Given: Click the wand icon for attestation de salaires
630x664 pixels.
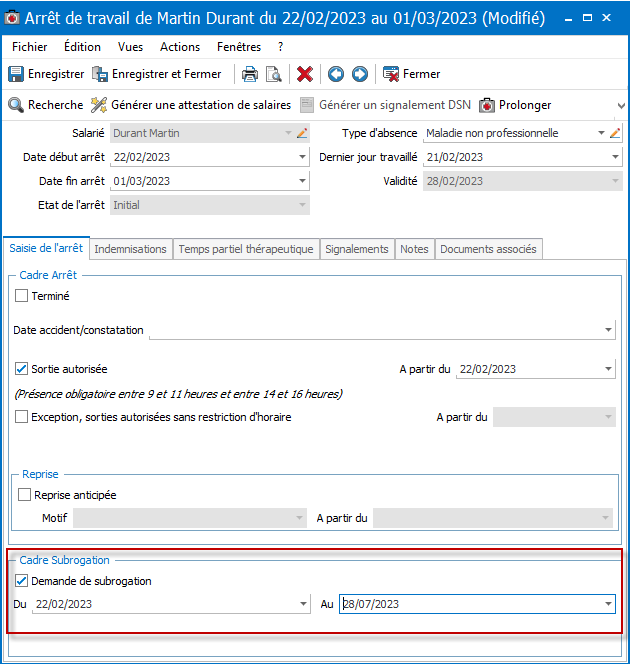Looking at the screenshot, I should 99,105.
